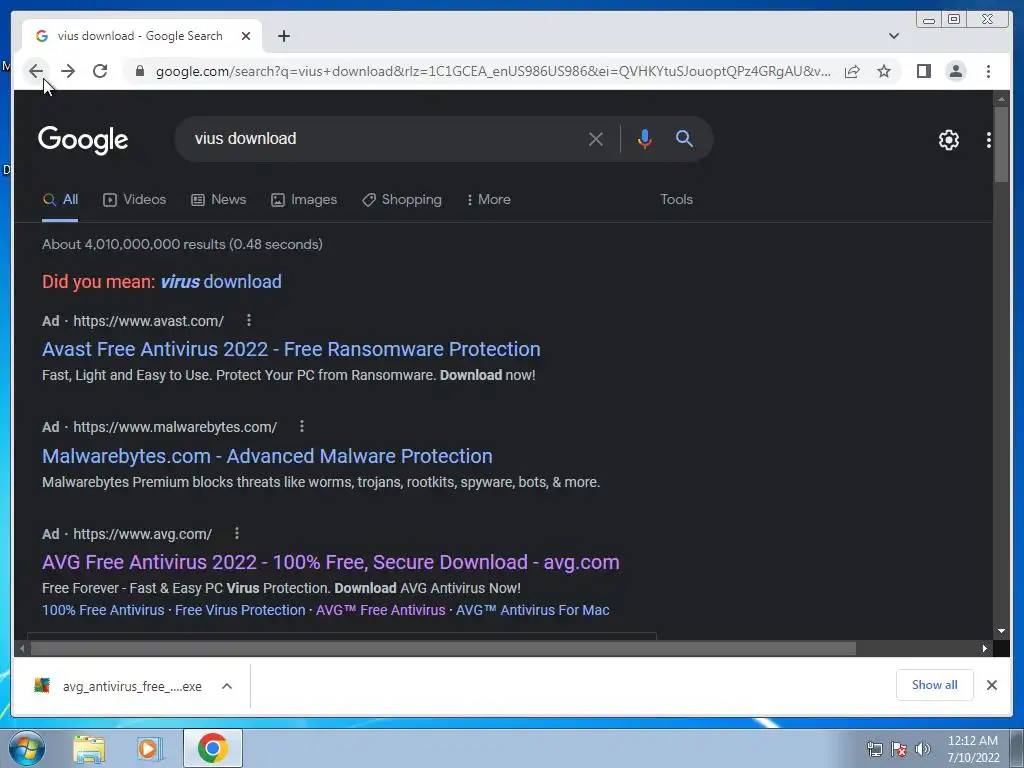Image resolution: width=1024 pixels, height=768 pixels.
Task: Click the 'virus download' suggestion link
Action: [x=221, y=281]
